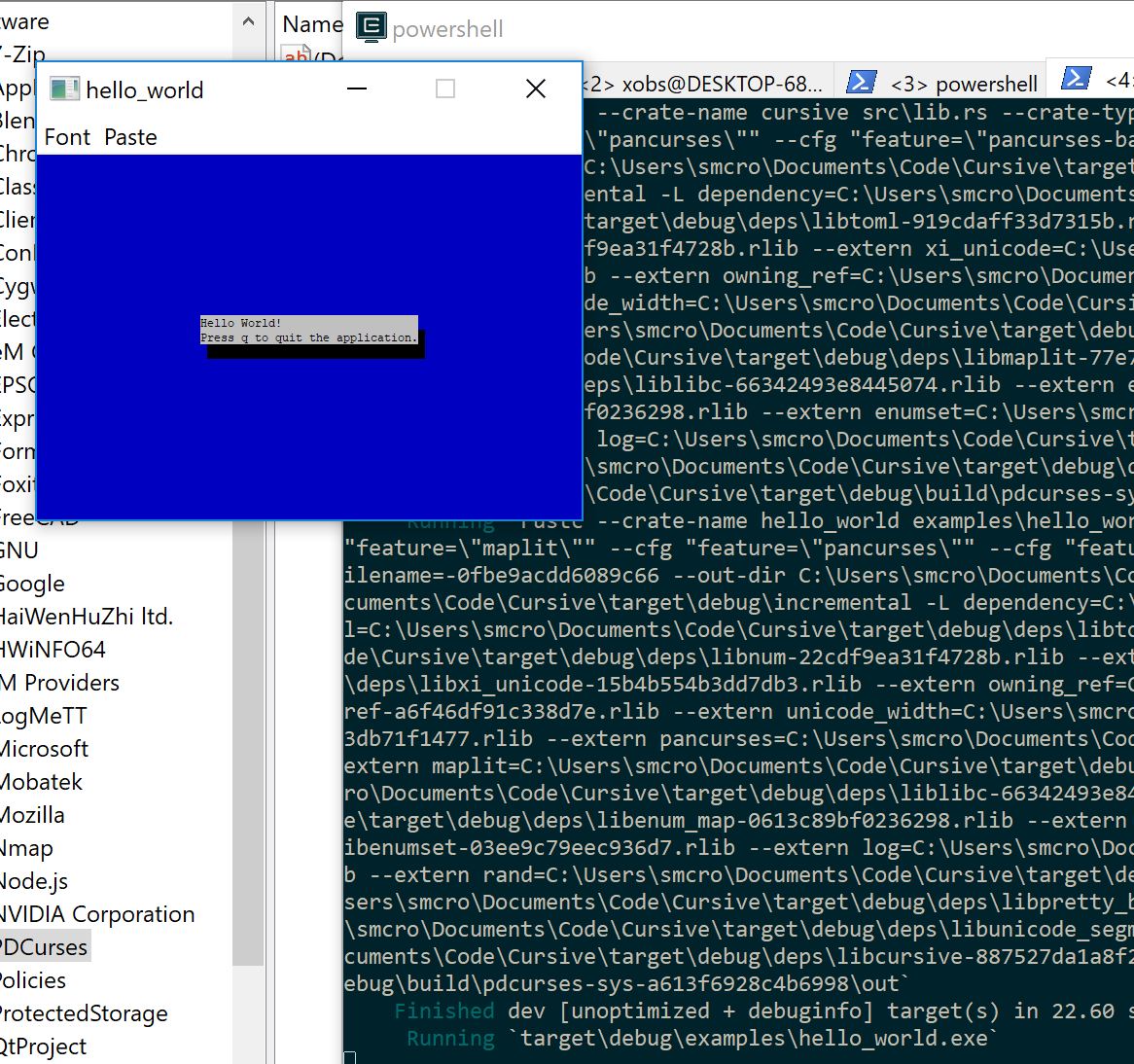The height and width of the screenshot is (1064, 1134).
Task: Click the terminal line with pdcurses-sys-a613f6928c4b6998
Action: [625, 983]
